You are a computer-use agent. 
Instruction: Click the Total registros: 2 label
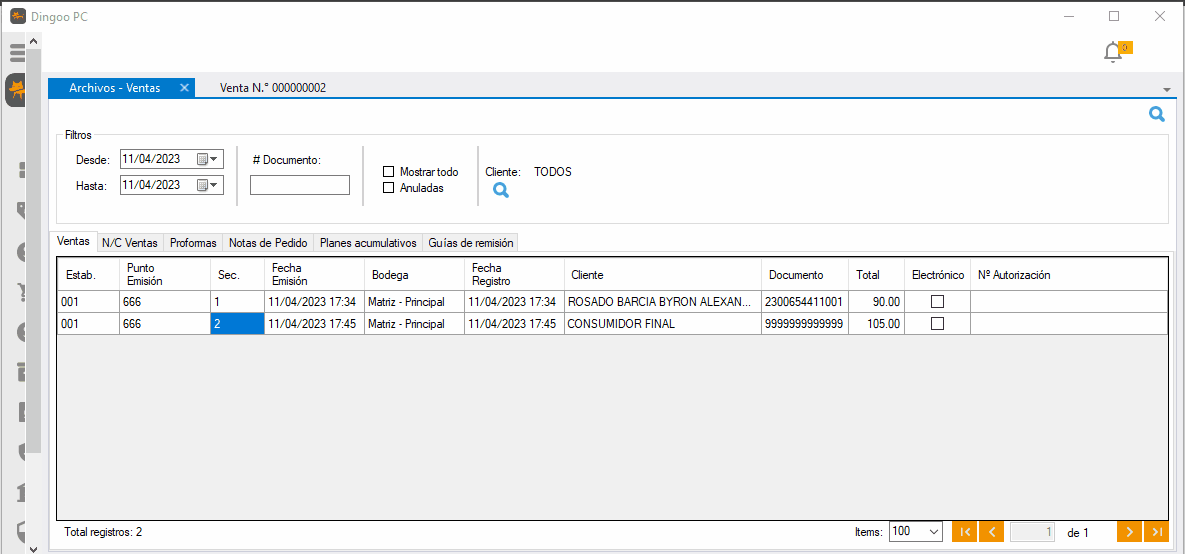[104, 532]
